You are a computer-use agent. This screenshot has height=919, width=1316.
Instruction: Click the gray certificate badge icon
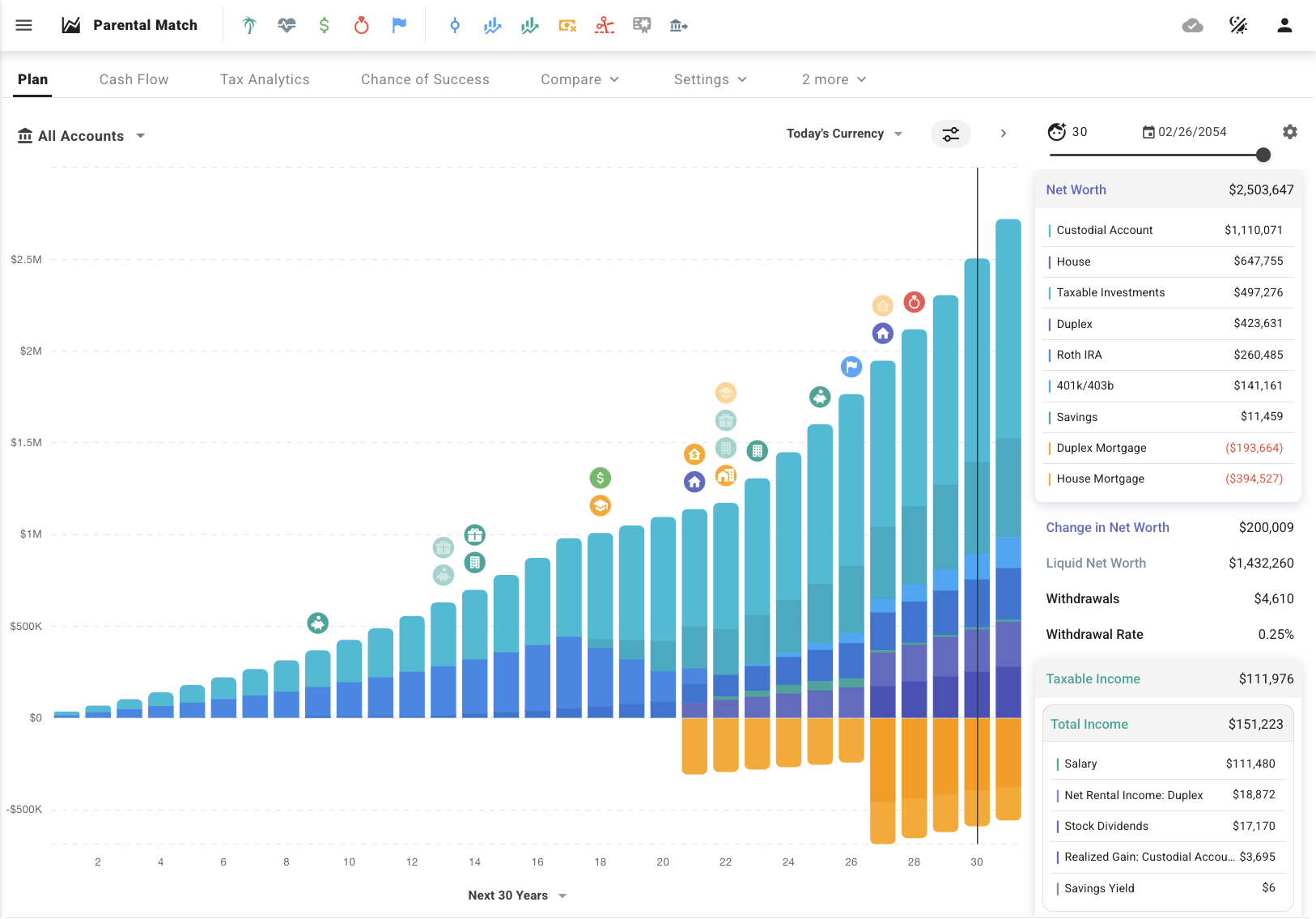642,25
